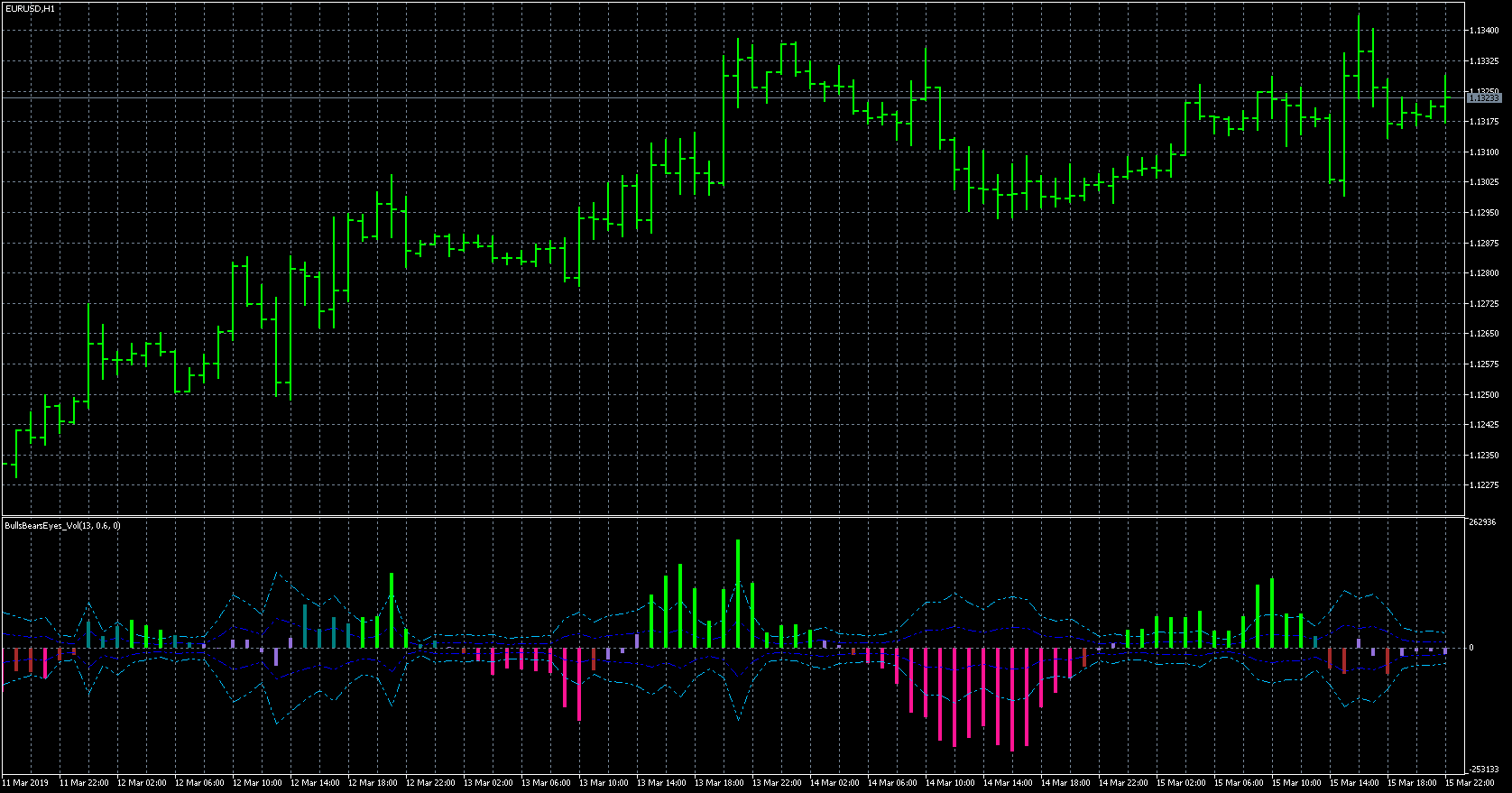
Task: Click the 1.12275 price axis label
Action: (1484, 485)
